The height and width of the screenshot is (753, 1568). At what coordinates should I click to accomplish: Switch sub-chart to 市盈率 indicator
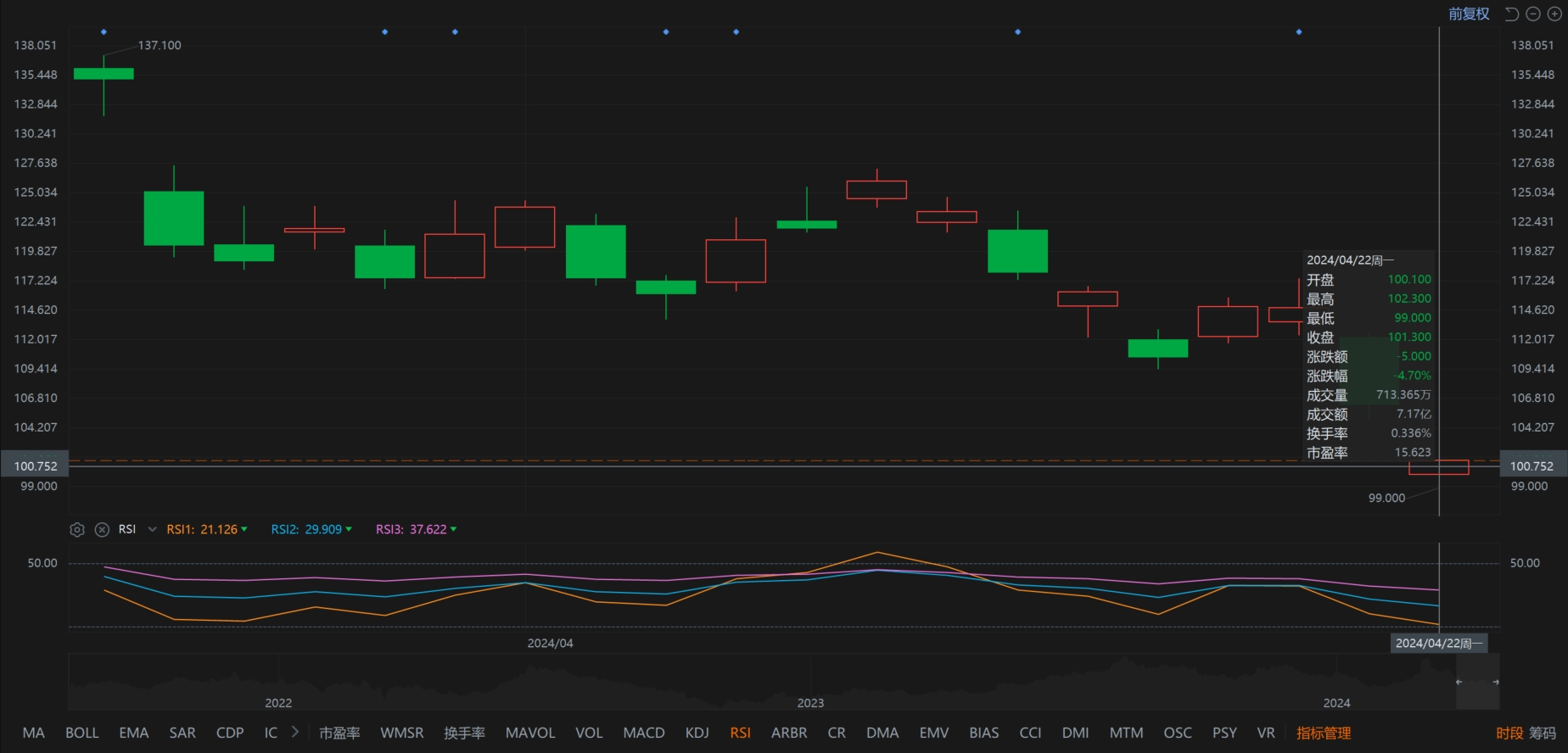click(x=339, y=733)
